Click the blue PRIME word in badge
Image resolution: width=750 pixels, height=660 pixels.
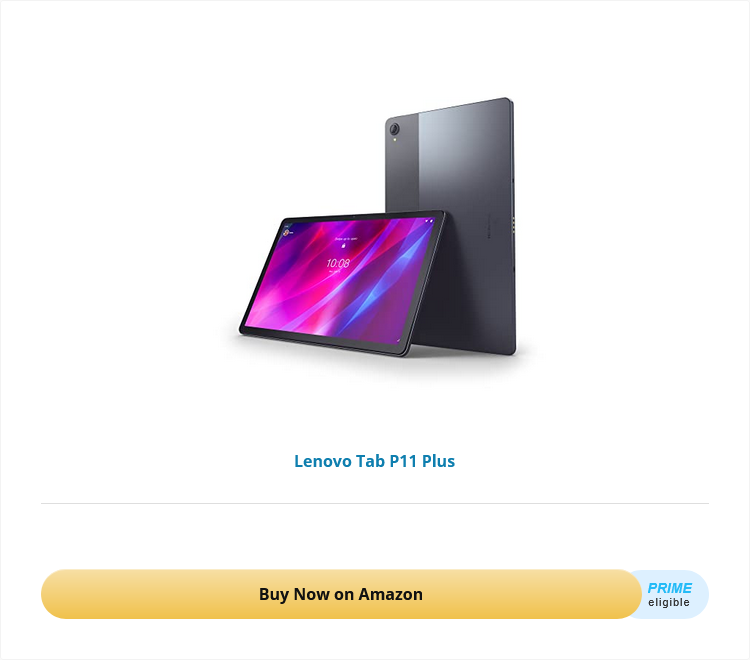point(670,588)
